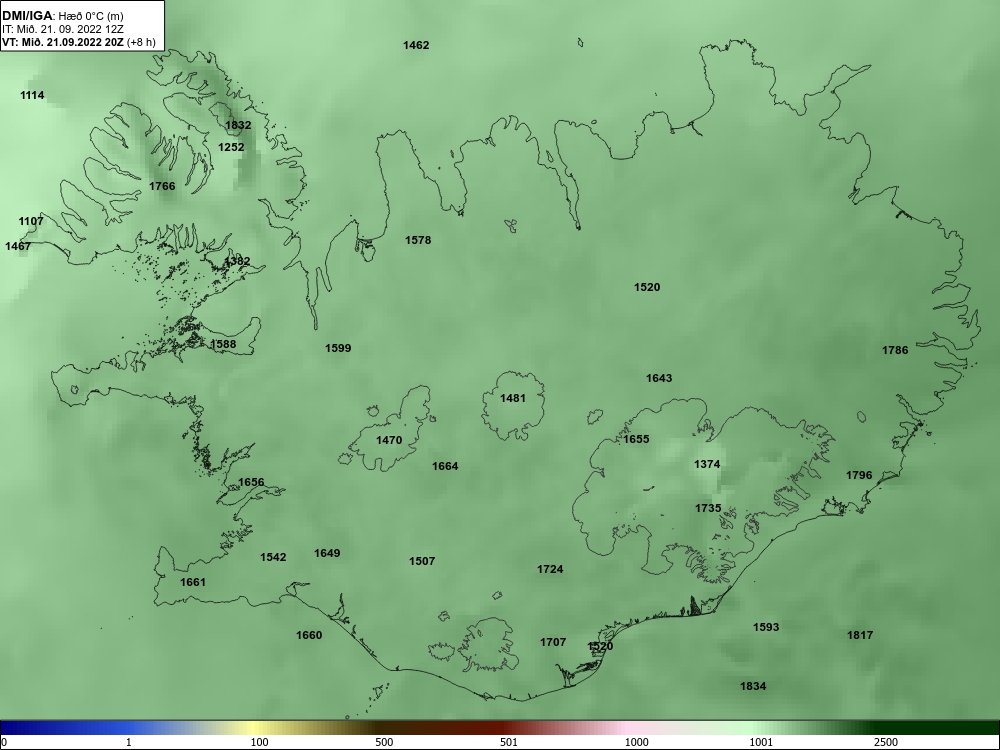Select the 1817 map label

click(x=860, y=636)
